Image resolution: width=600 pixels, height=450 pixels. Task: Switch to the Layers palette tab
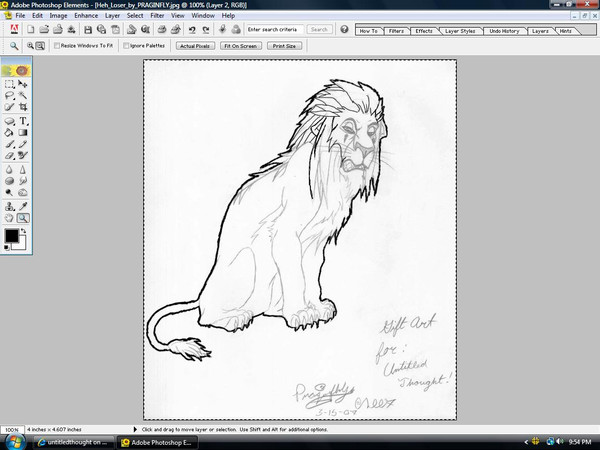pos(540,31)
